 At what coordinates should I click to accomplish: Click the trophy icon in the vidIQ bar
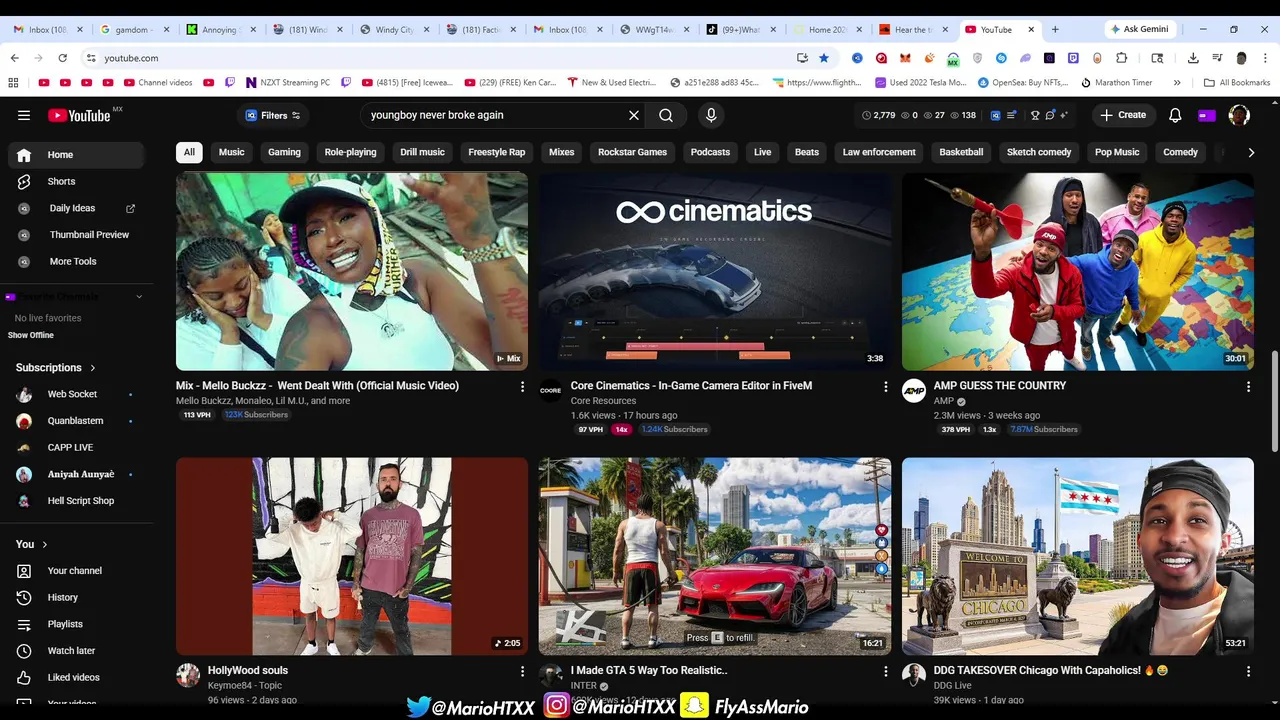point(1035,115)
